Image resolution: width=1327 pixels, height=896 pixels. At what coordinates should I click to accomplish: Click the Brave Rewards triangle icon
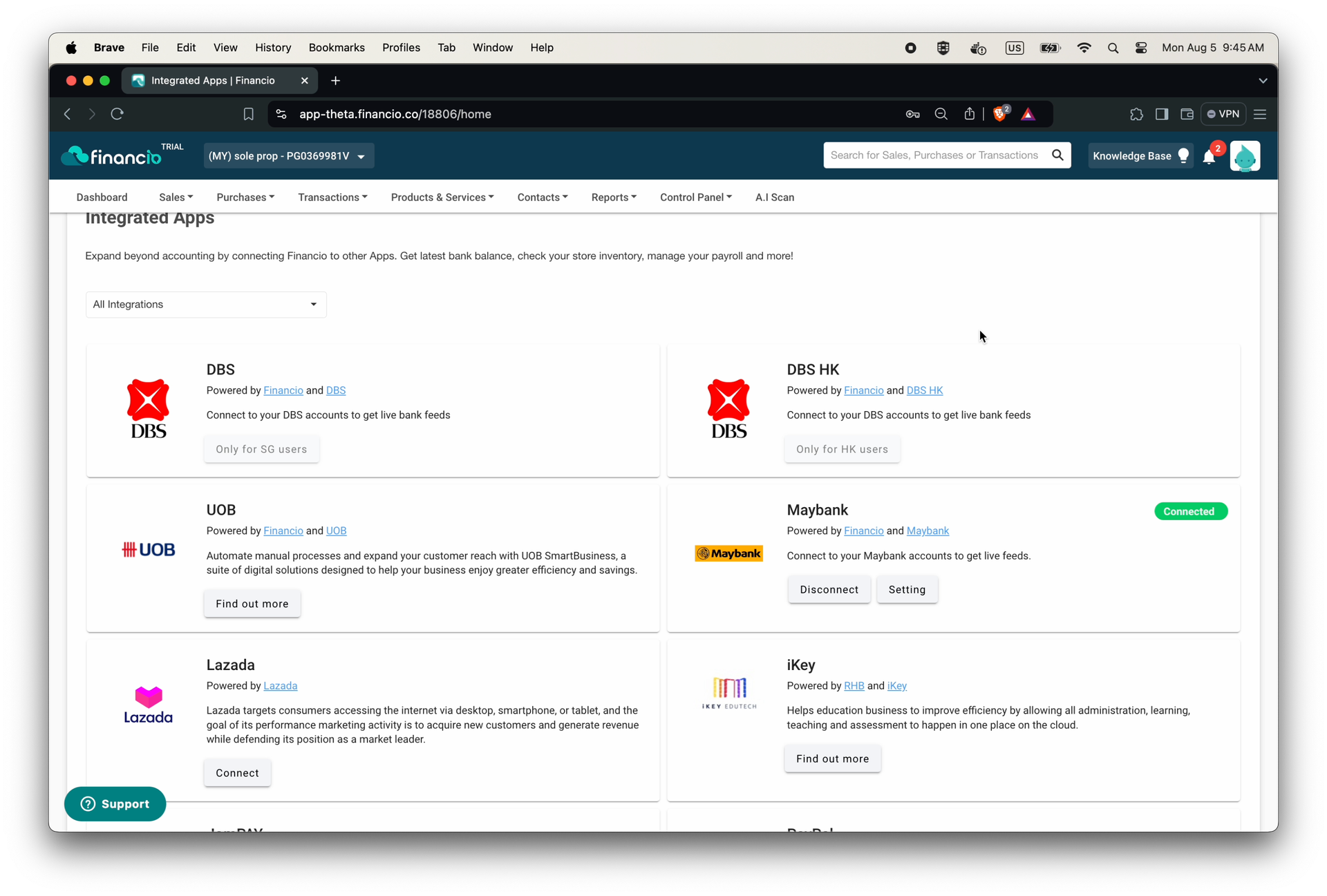(x=1028, y=114)
